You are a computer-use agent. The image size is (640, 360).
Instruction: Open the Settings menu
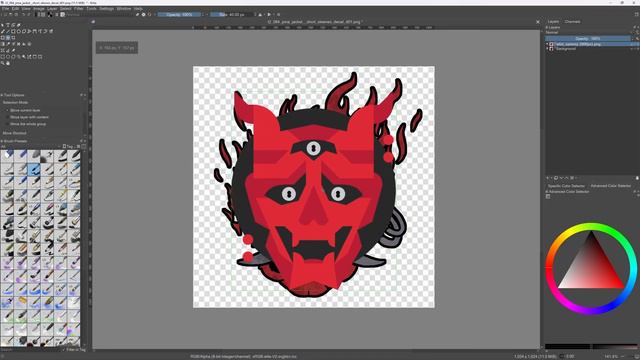107,9
